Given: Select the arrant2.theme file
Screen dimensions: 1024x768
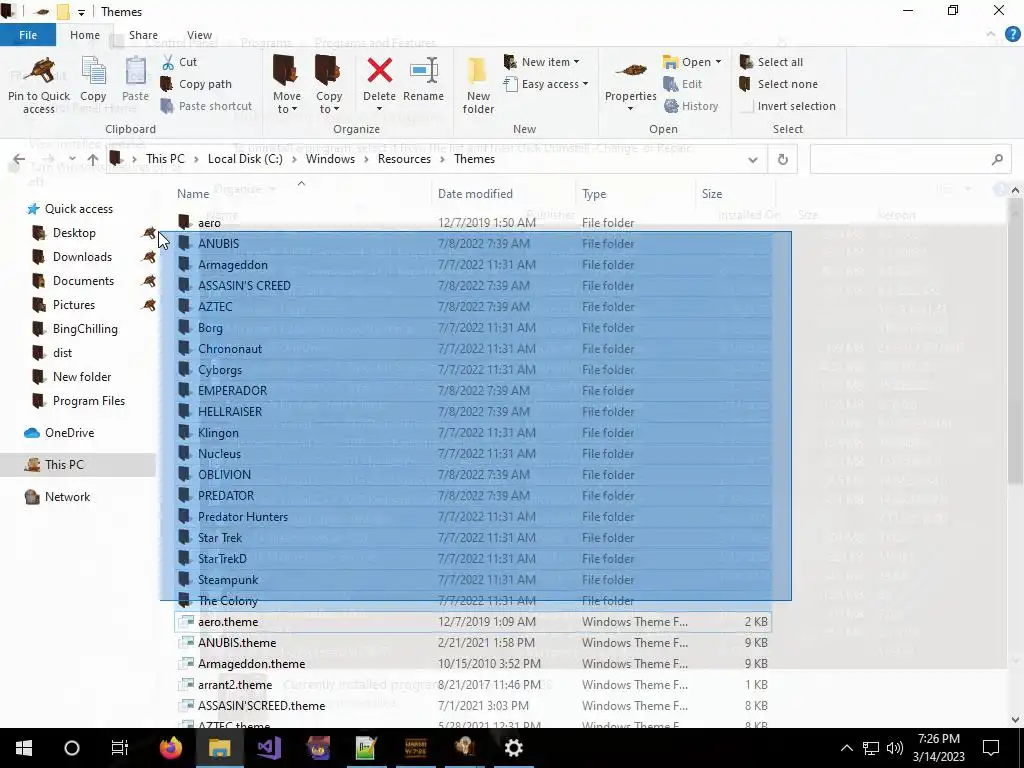Looking at the screenshot, I should pos(235,684).
